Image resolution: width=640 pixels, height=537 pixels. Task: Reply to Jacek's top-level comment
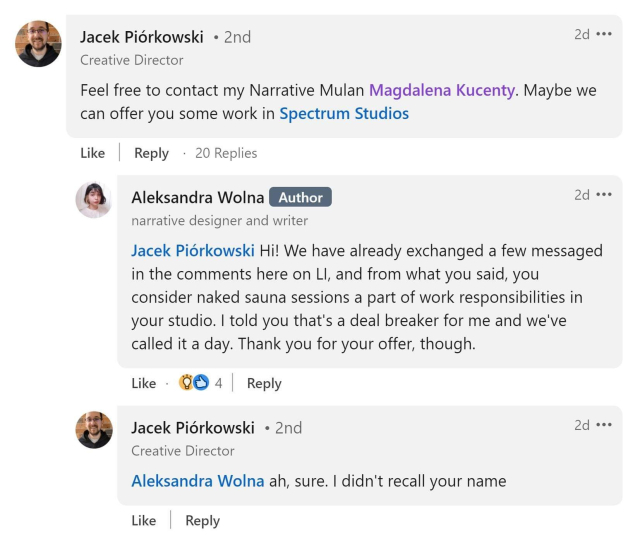151,153
